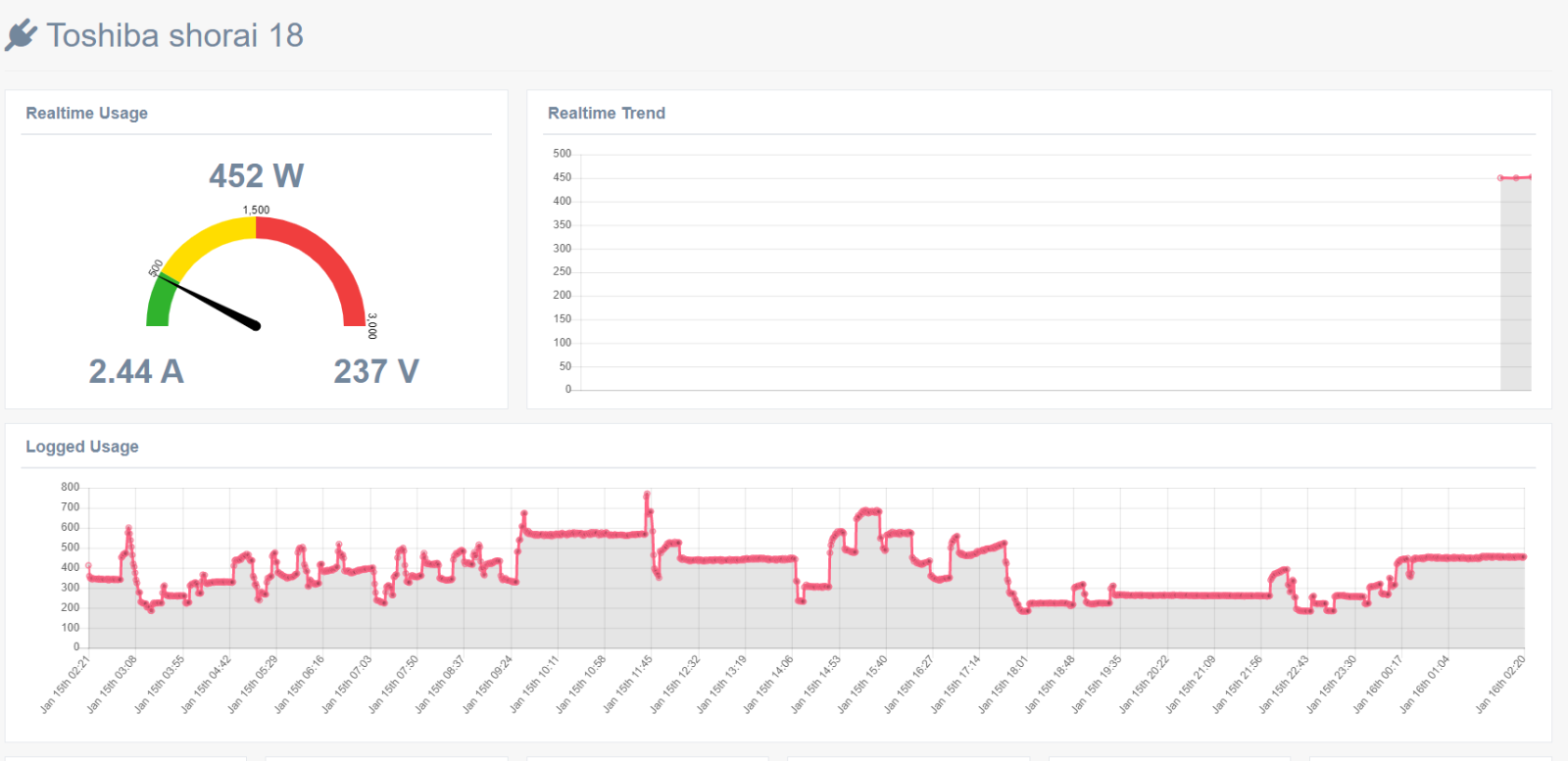Click the Jan 15th 09:24 axis label

(487, 684)
